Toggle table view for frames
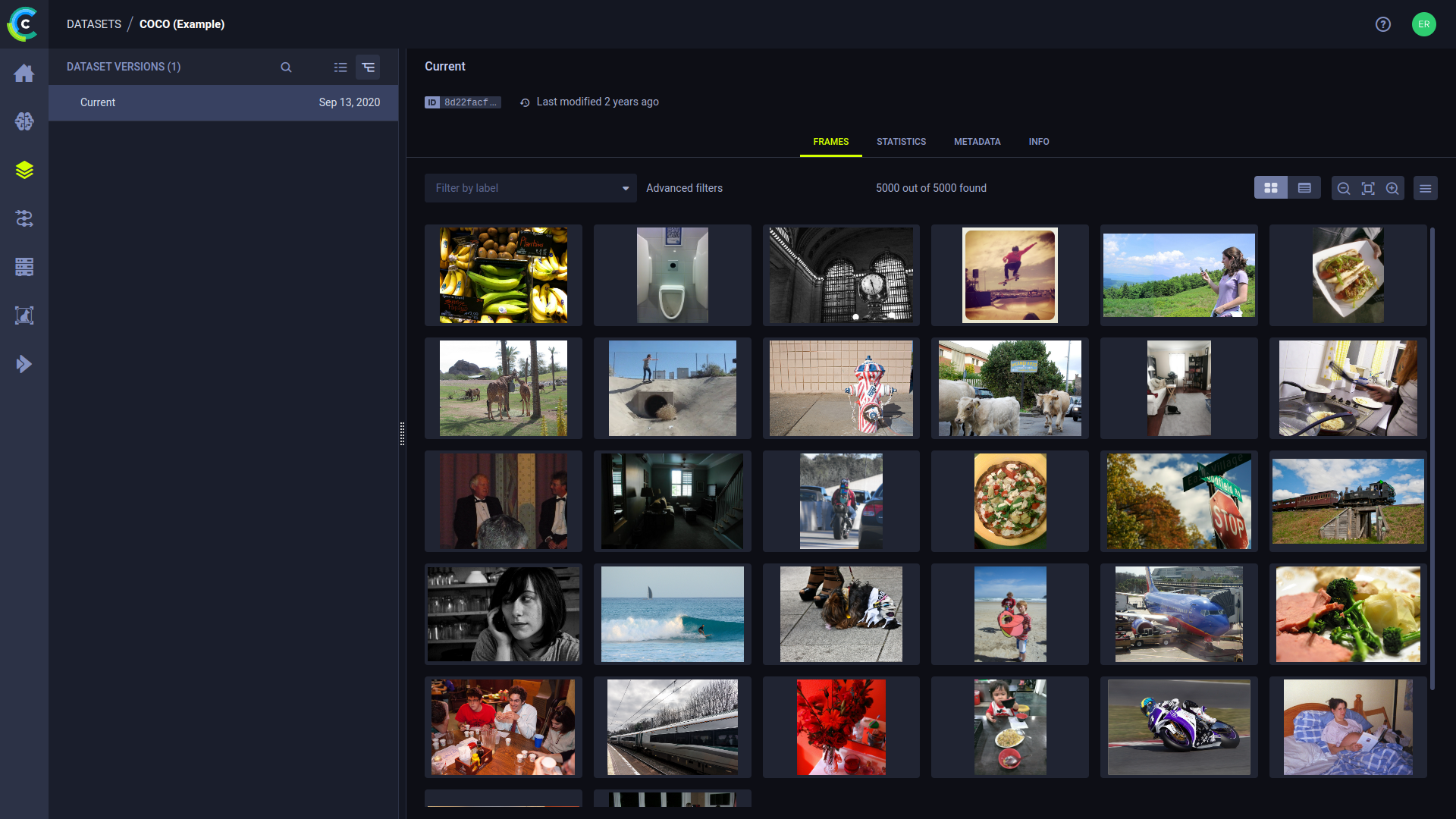 coord(1304,187)
